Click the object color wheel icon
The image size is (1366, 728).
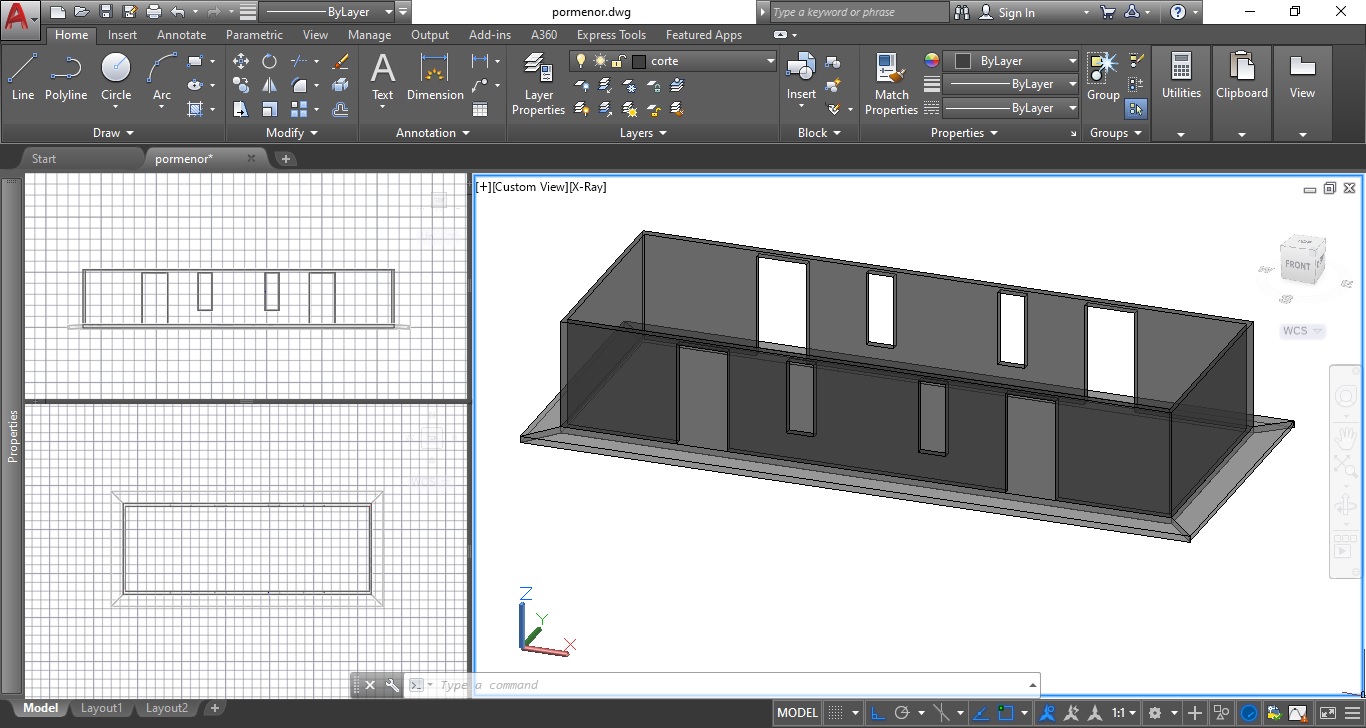[x=932, y=61]
